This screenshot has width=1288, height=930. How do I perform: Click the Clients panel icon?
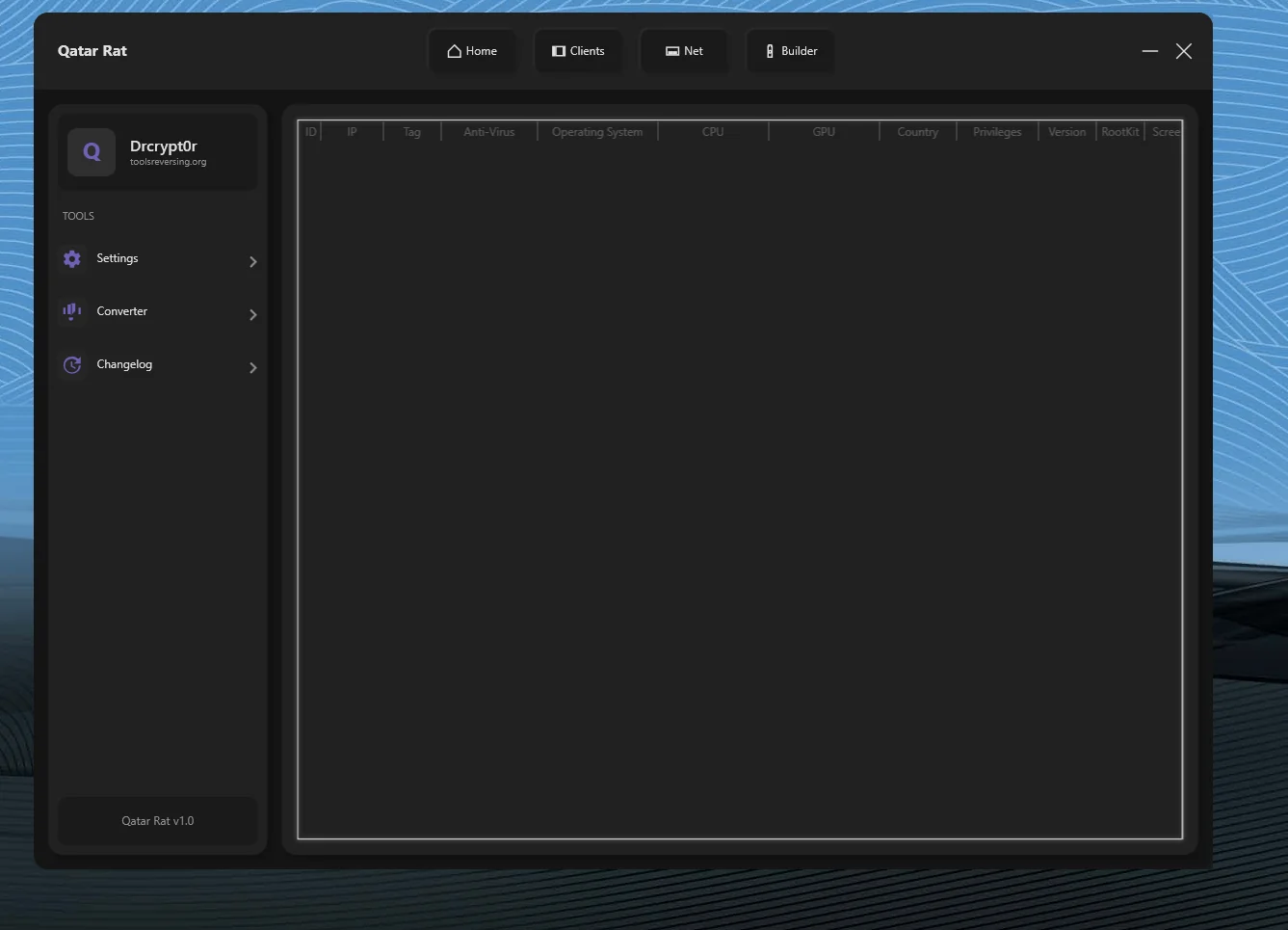click(558, 51)
